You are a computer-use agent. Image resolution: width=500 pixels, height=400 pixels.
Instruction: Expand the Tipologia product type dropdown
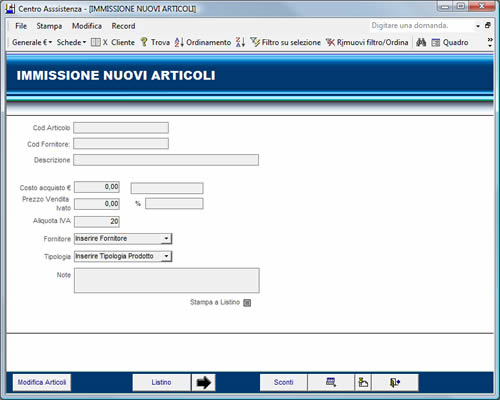pos(166,256)
